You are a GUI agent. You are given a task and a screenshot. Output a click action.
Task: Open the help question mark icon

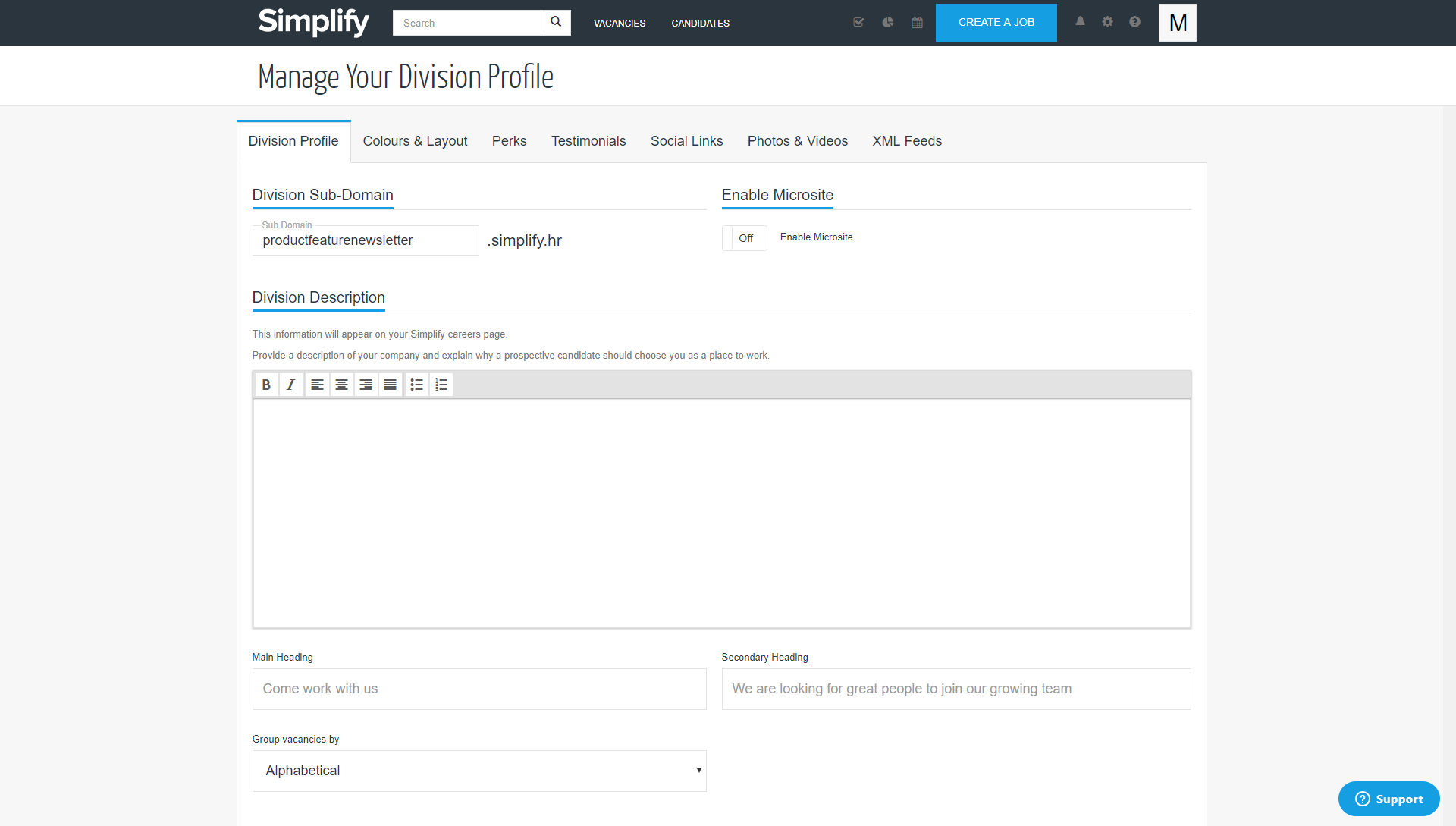[1134, 22]
